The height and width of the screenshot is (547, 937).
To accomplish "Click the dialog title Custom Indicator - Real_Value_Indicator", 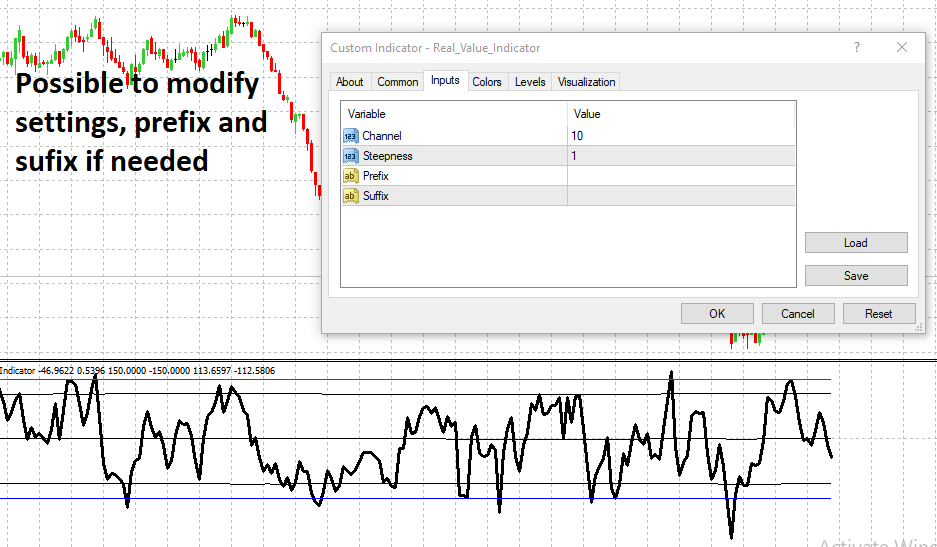I will point(435,48).
